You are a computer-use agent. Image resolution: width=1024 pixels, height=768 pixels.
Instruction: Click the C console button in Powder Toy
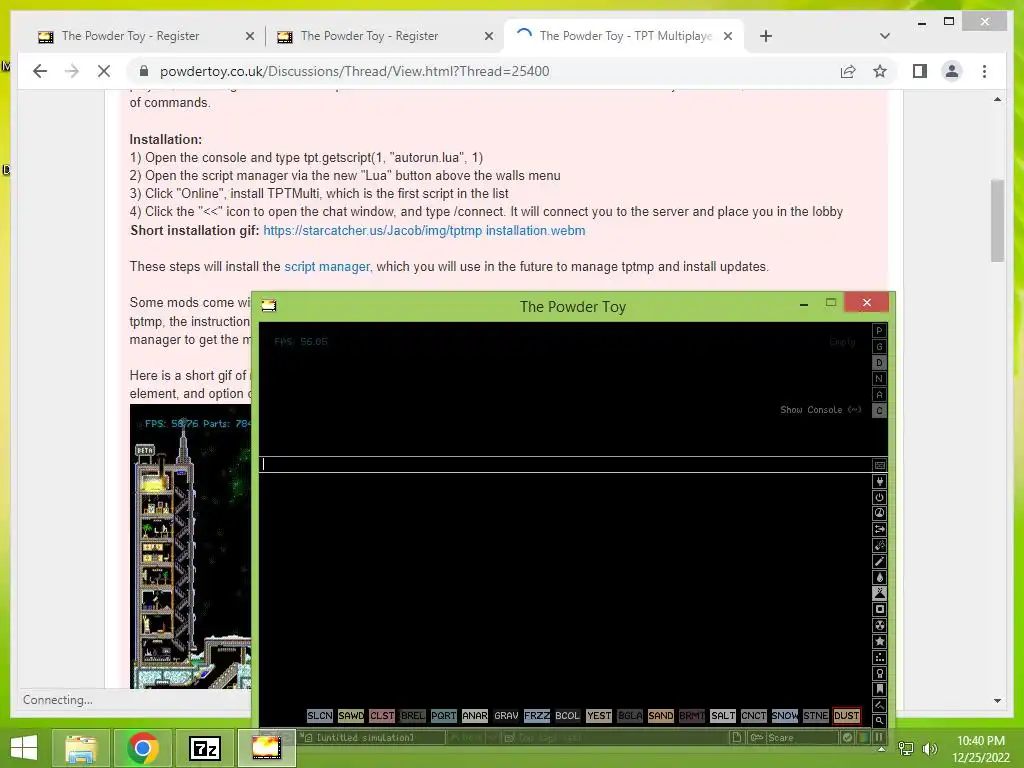[879, 411]
